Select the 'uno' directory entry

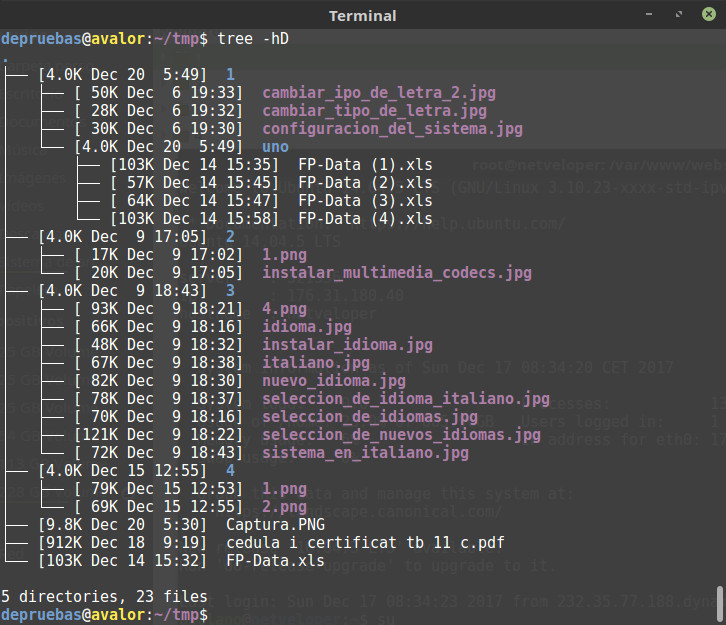pyautogui.click(x=275, y=147)
